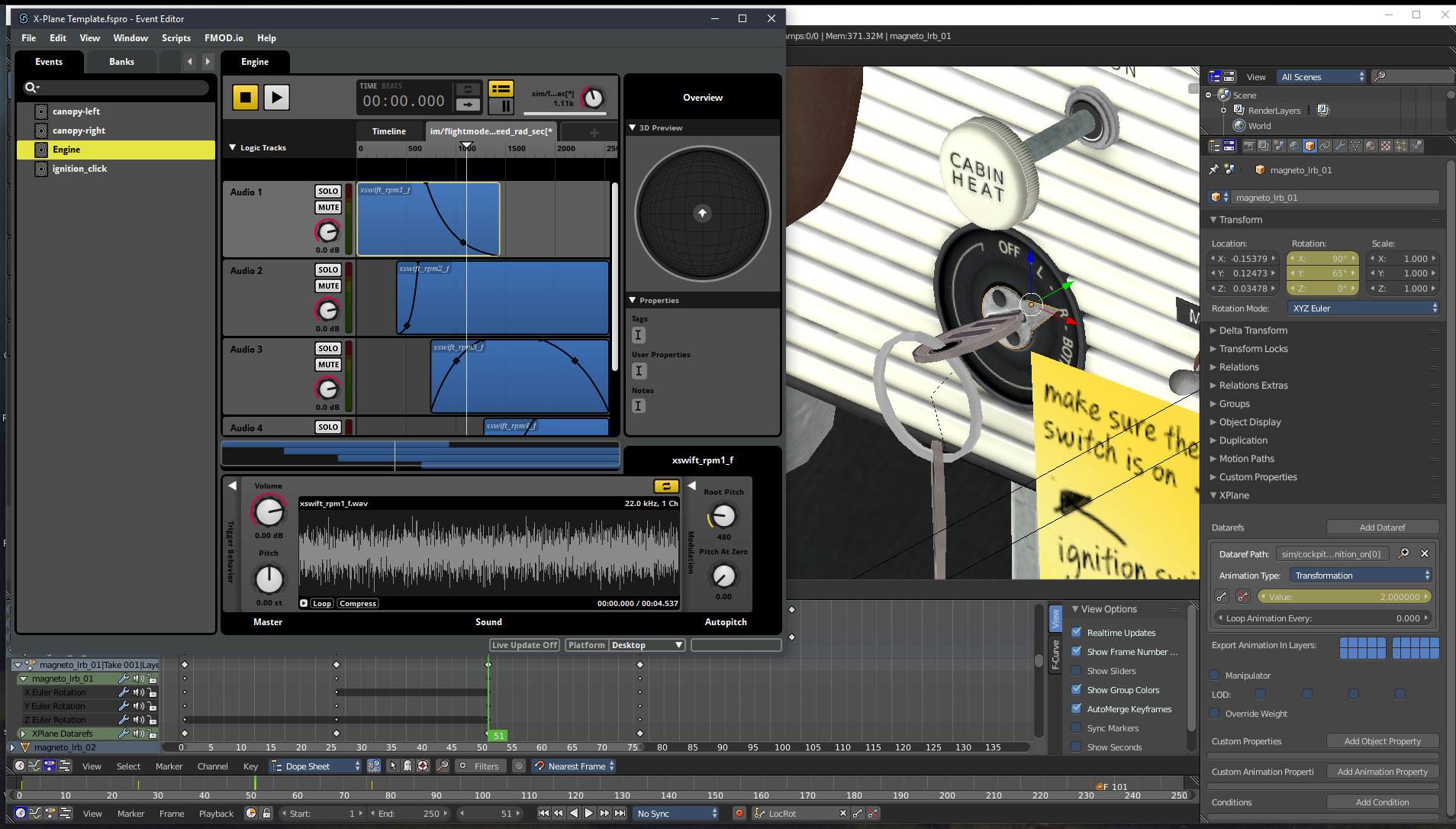This screenshot has width=1456, height=829.
Task: Adjust the Volume knob in Master section
Action: click(x=269, y=512)
